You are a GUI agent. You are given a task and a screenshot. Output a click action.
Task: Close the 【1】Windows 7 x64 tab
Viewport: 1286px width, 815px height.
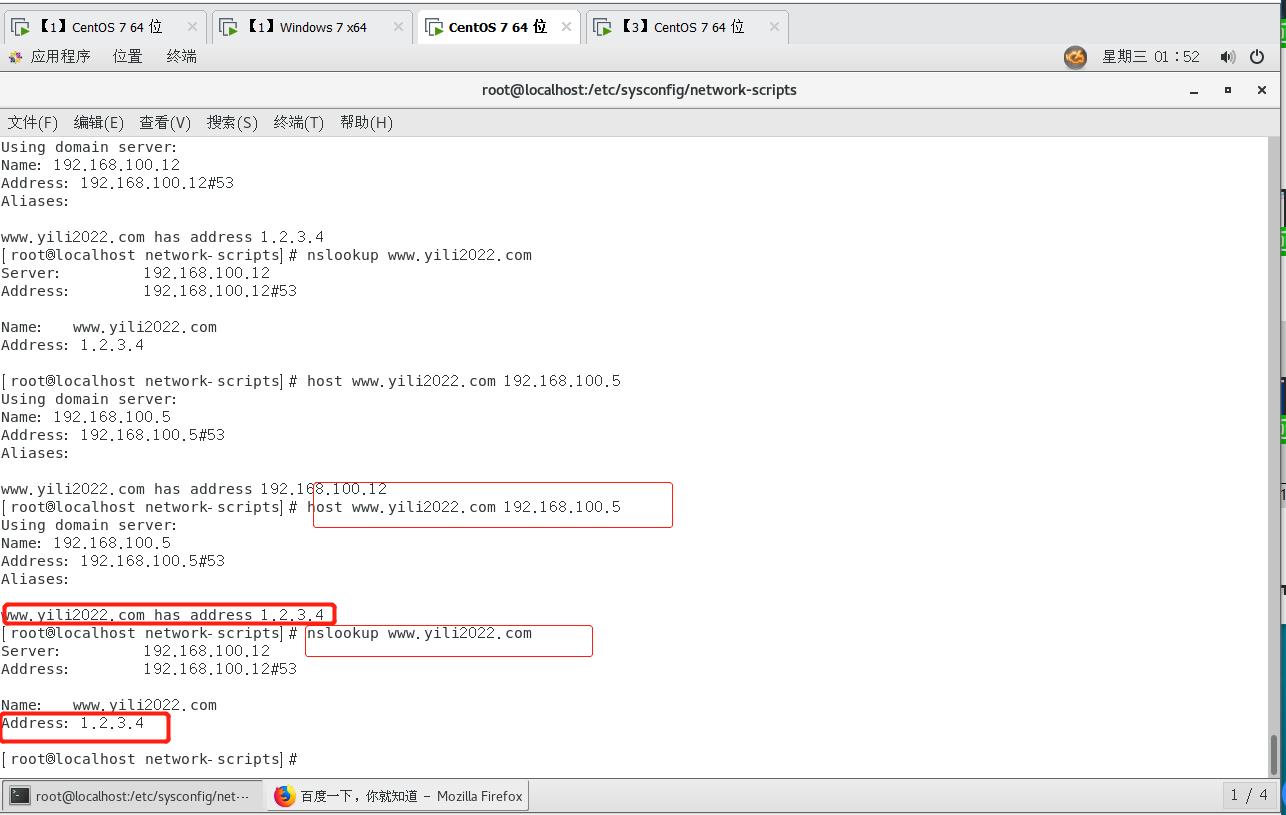pos(397,27)
